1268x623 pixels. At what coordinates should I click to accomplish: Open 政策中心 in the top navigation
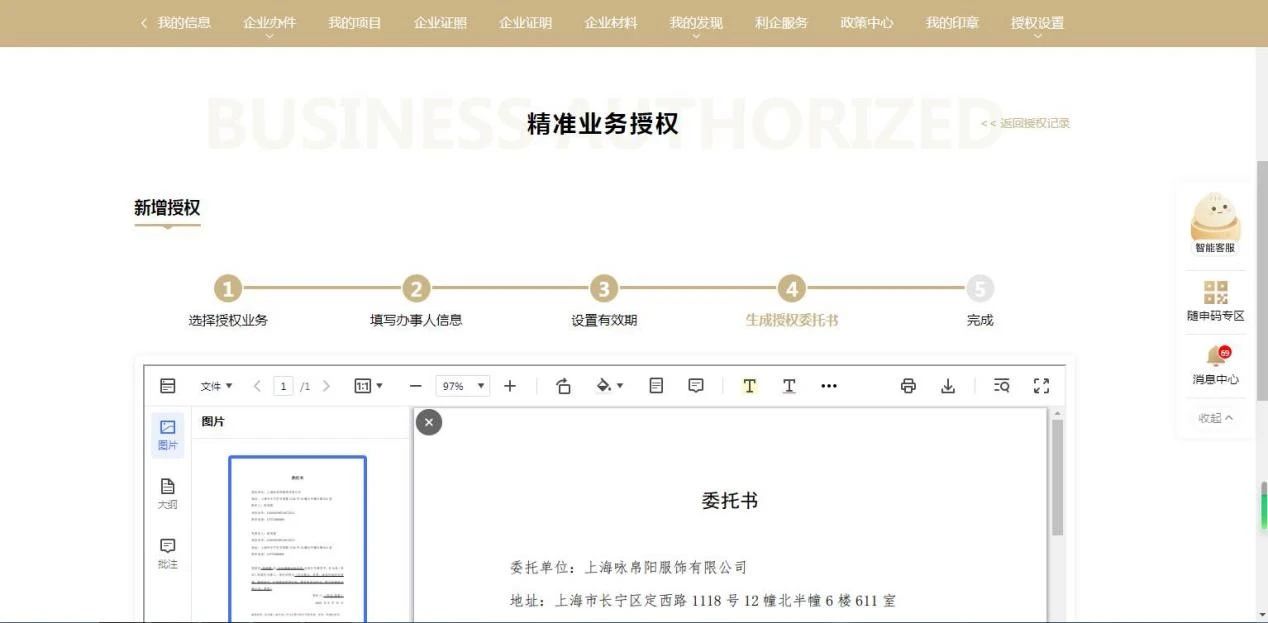[866, 23]
